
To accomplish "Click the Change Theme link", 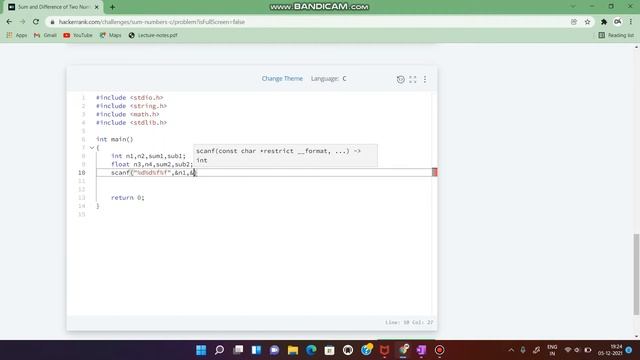I will (282, 78).
